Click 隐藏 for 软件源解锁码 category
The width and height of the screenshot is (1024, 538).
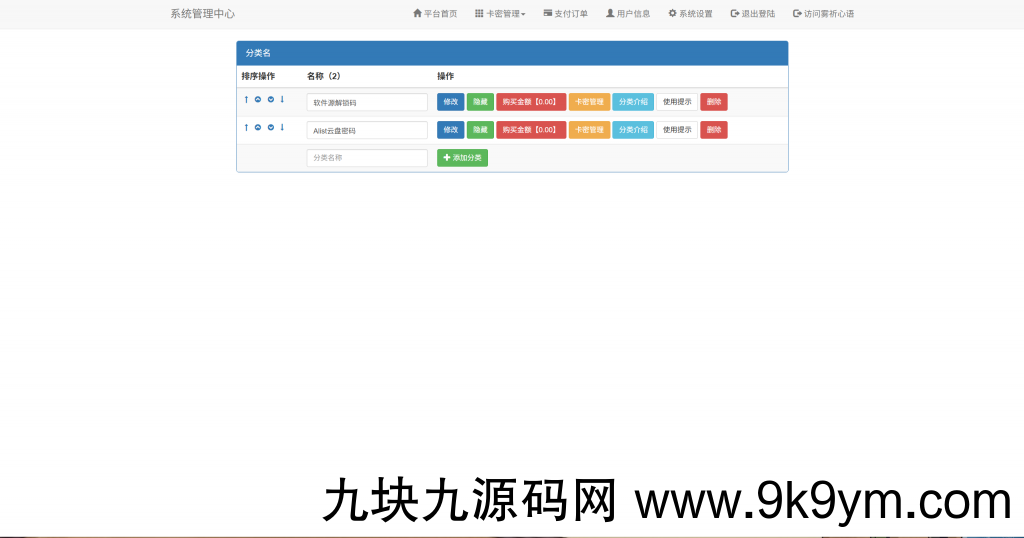(x=480, y=102)
